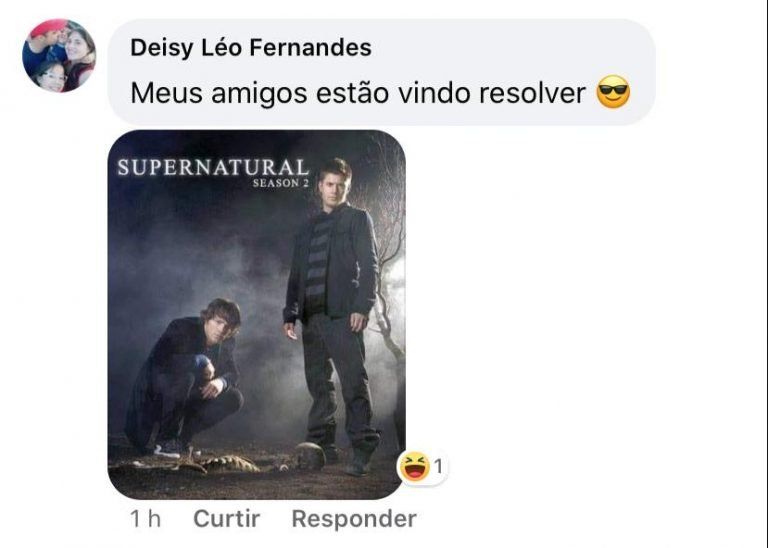
Task: Click the sunglasses emoji in comment
Action: tap(613, 92)
